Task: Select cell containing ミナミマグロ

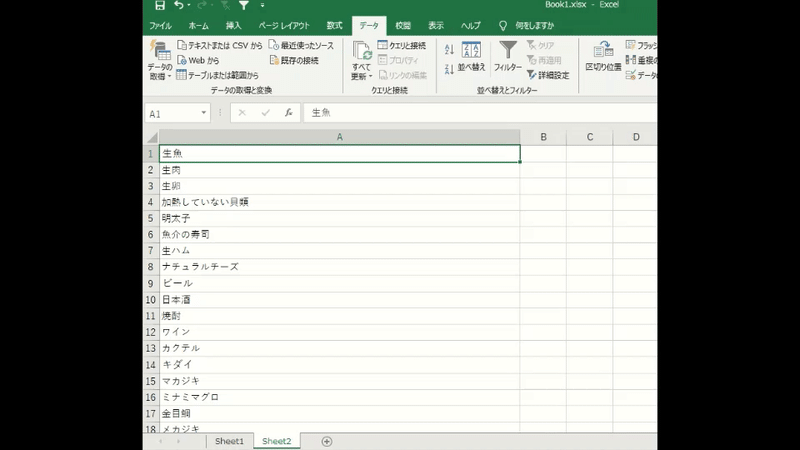Action: 339,397
